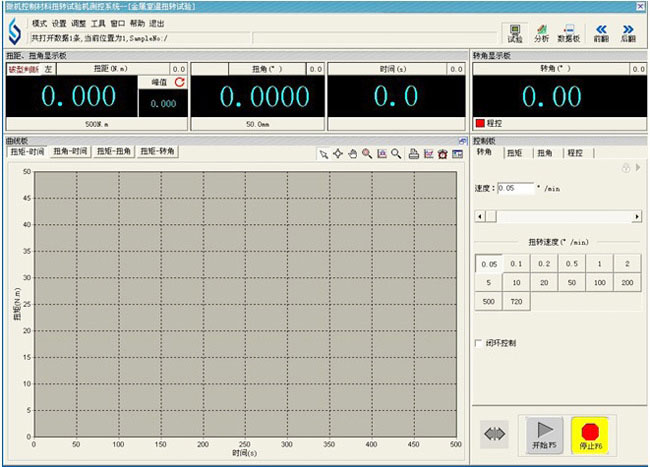Screen dimensions: 650x467
Task: Open the 分析 (analysis) toolbar icon
Action: (541, 32)
